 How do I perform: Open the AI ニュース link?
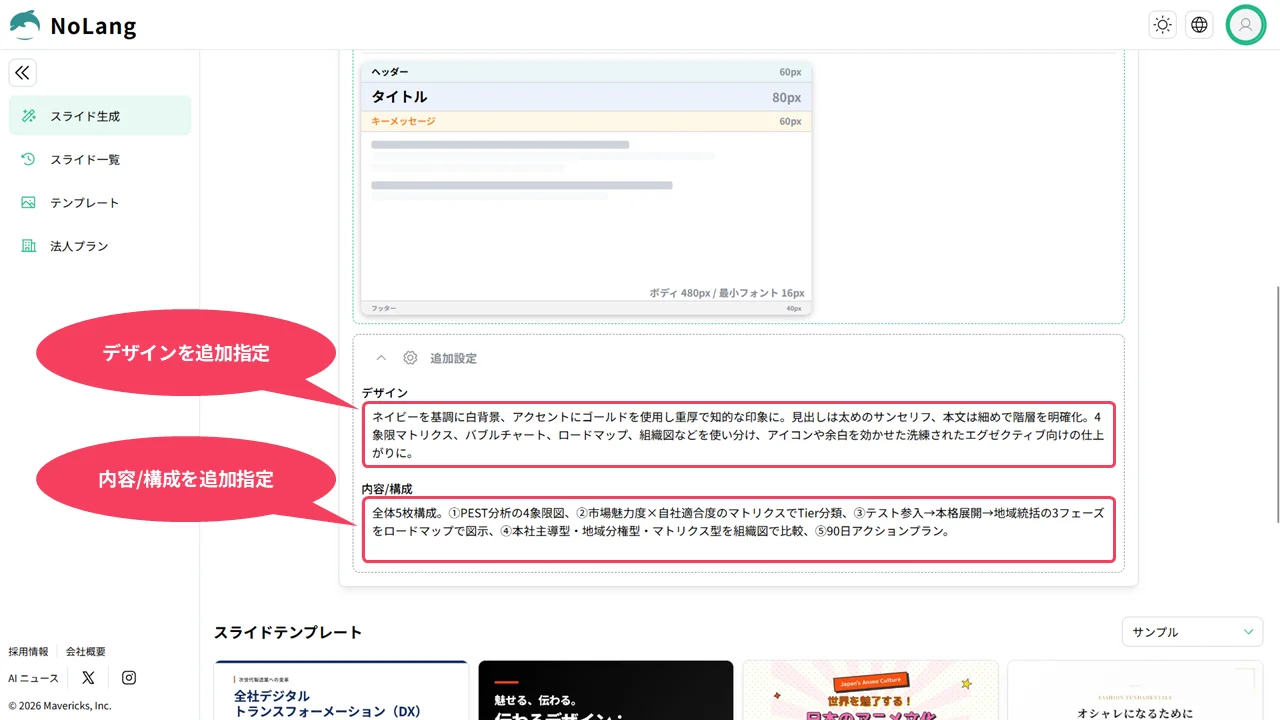point(34,678)
